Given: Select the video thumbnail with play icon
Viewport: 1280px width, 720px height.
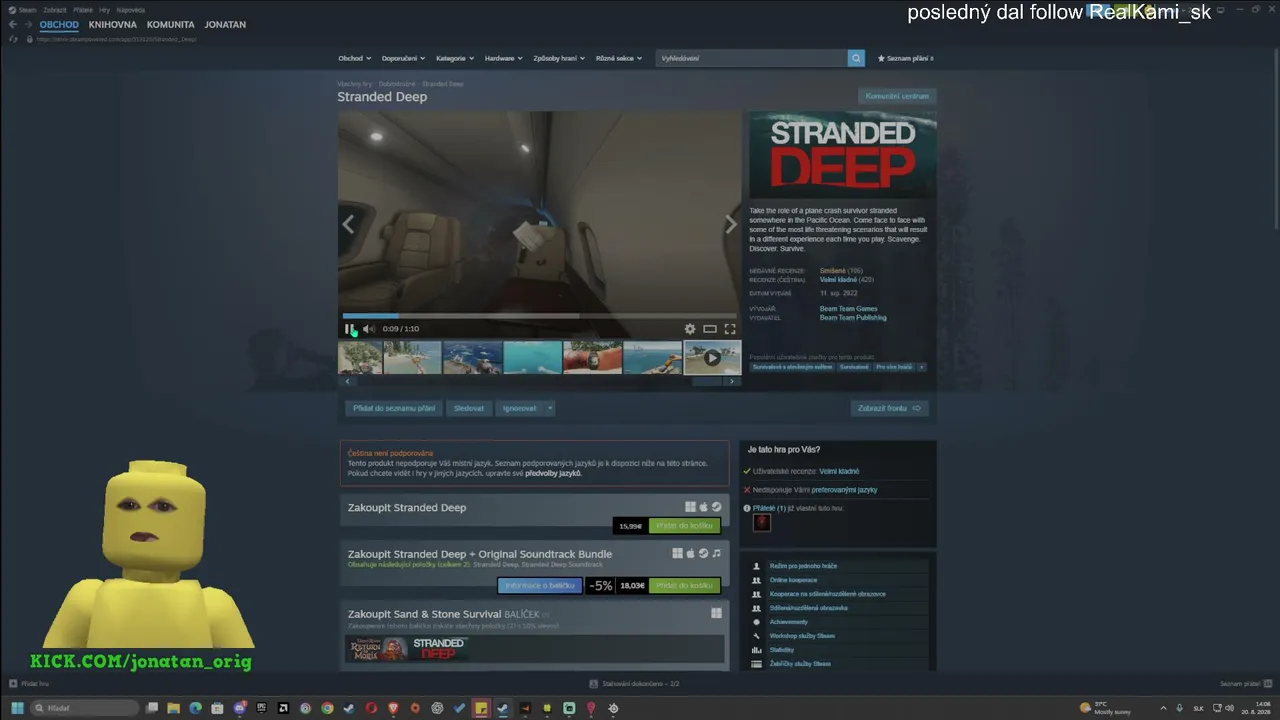Looking at the screenshot, I should [712, 357].
